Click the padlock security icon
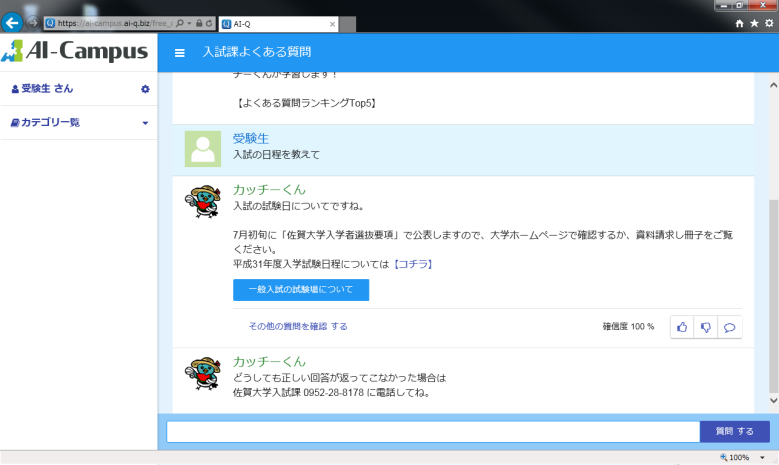The width and height of the screenshot is (779, 465). [199, 23]
